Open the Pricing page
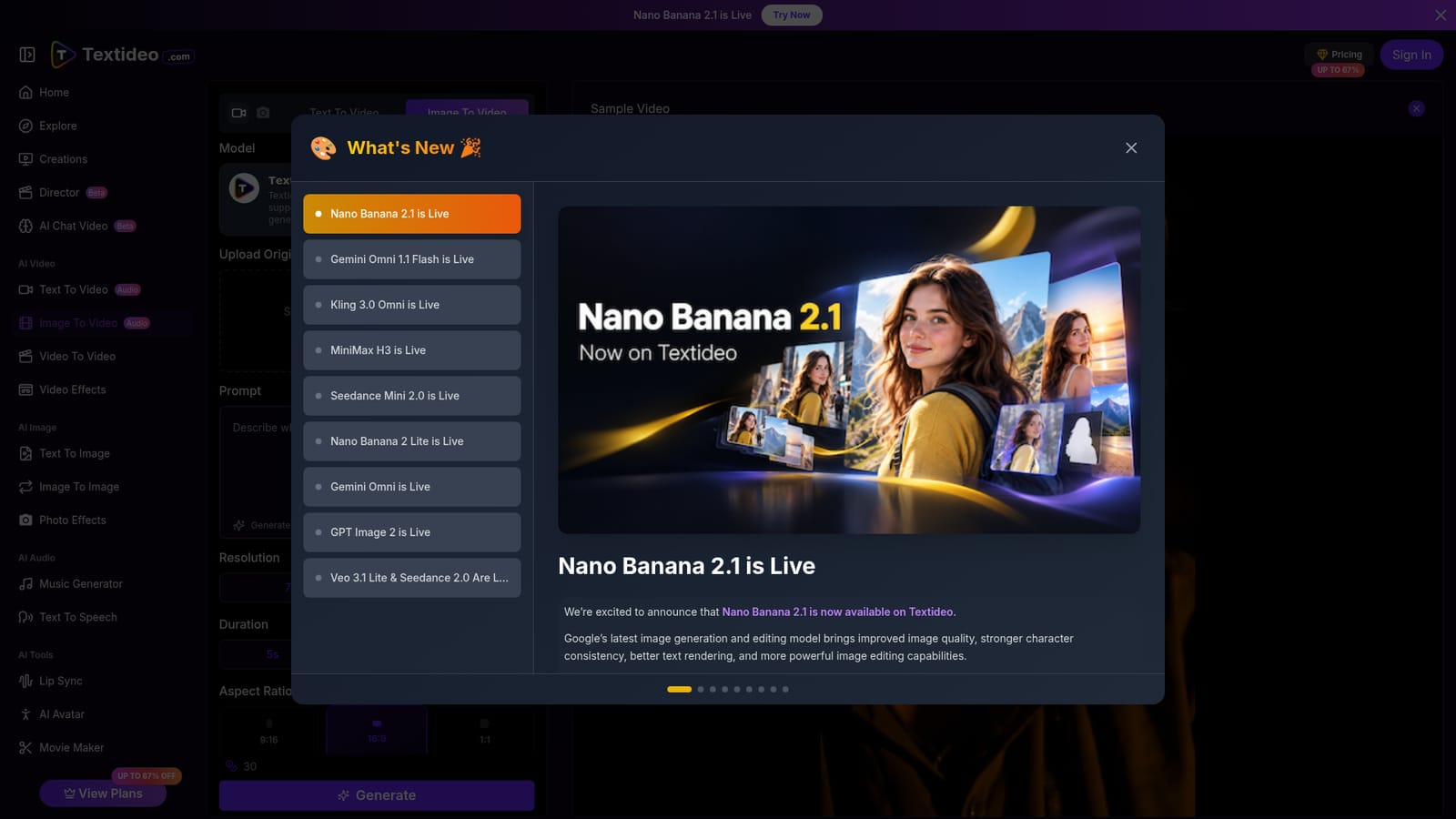This screenshot has height=819, width=1456. 1339,55
